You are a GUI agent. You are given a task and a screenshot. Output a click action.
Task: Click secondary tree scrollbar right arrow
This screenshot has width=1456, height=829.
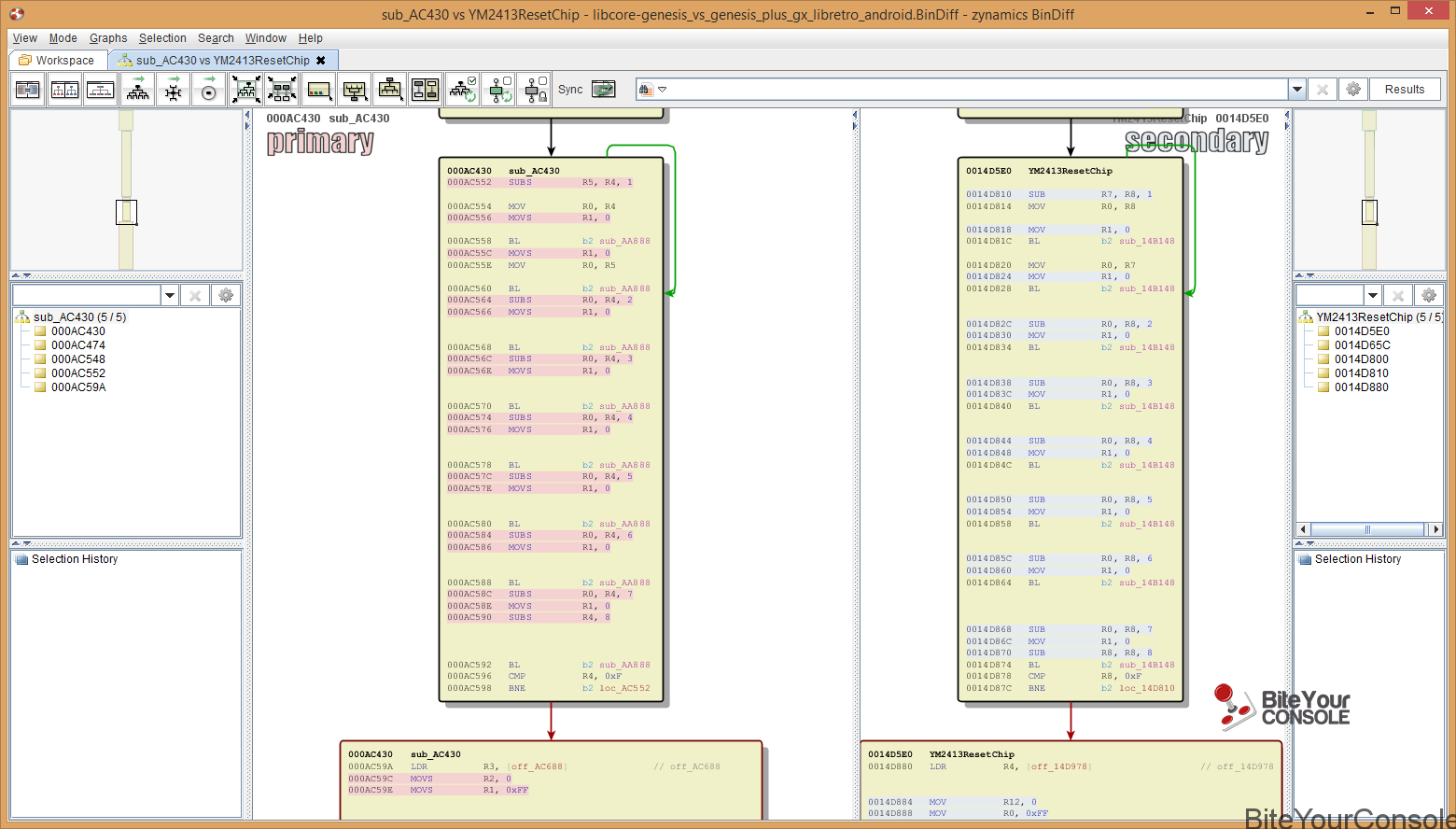coord(1436,529)
